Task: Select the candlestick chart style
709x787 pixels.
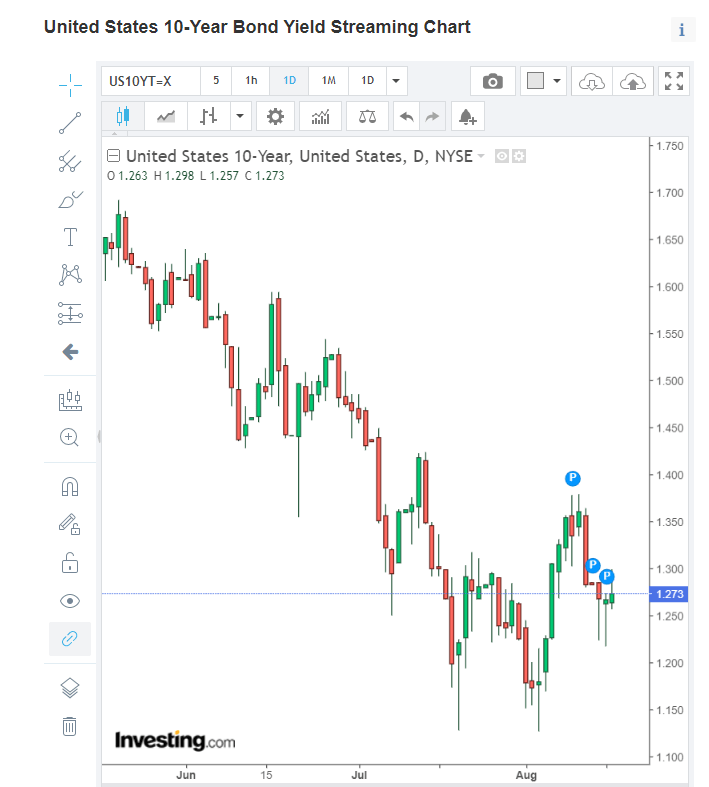Action: click(123, 116)
